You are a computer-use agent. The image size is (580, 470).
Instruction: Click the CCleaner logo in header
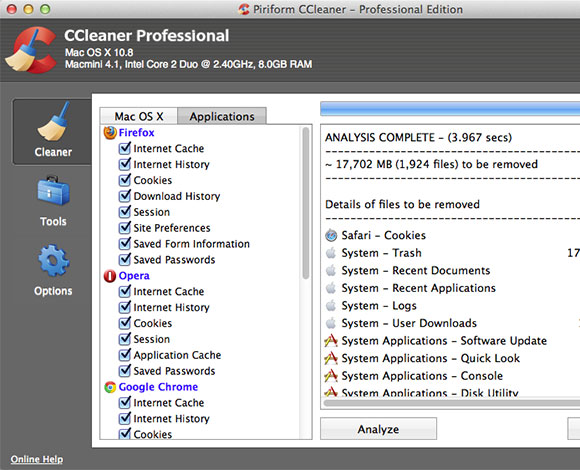point(32,50)
